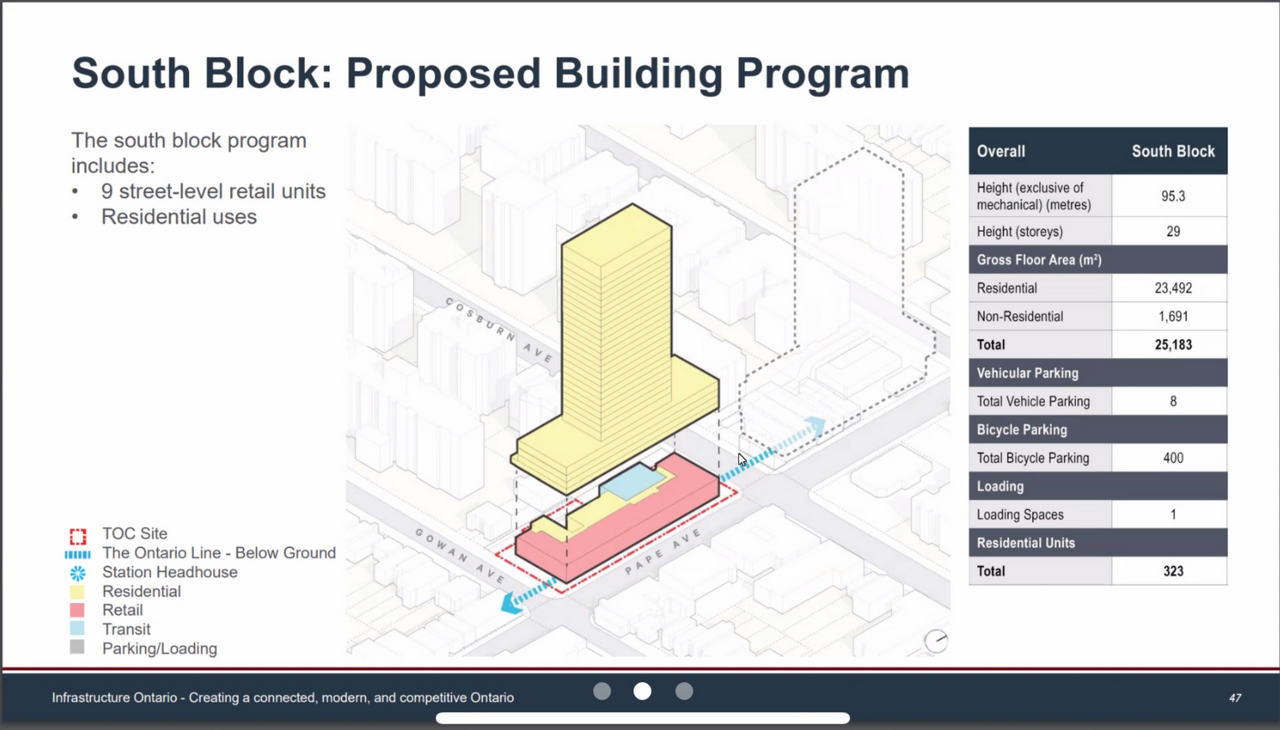Select the Residential yellow legend swatch
Image resolution: width=1280 pixels, height=730 pixels.
[77, 592]
